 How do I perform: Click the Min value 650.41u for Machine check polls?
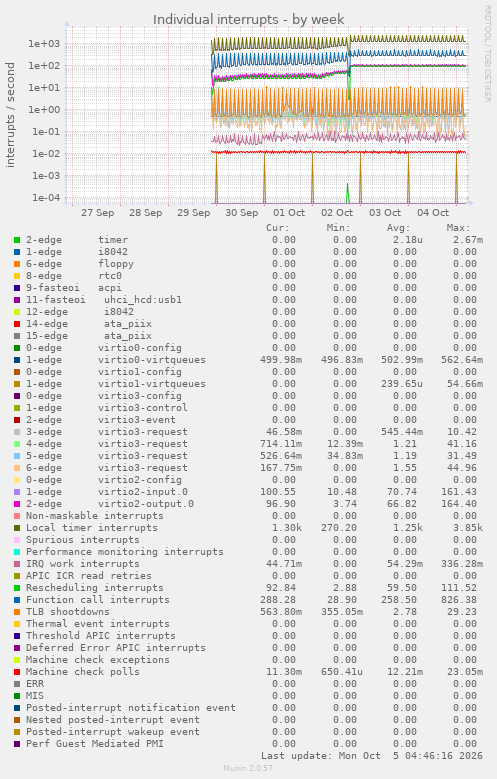point(342,672)
